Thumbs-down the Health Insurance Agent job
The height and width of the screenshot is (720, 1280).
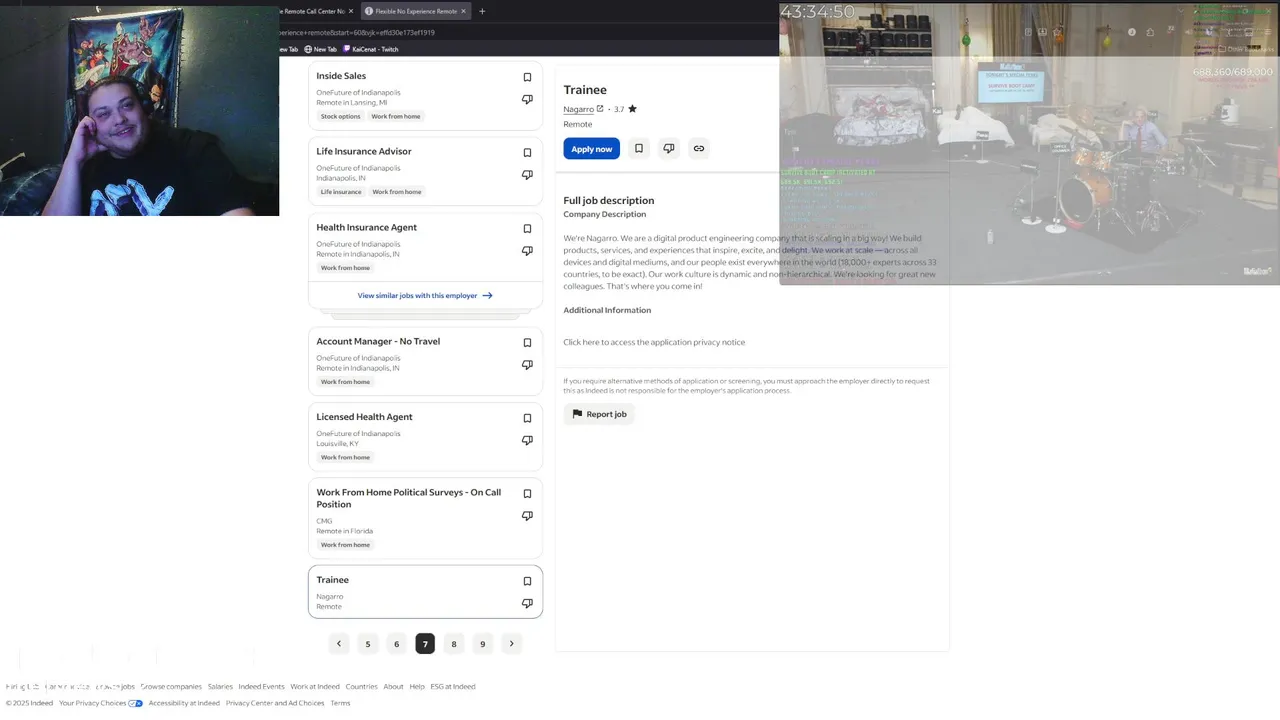tap(527, 251)
